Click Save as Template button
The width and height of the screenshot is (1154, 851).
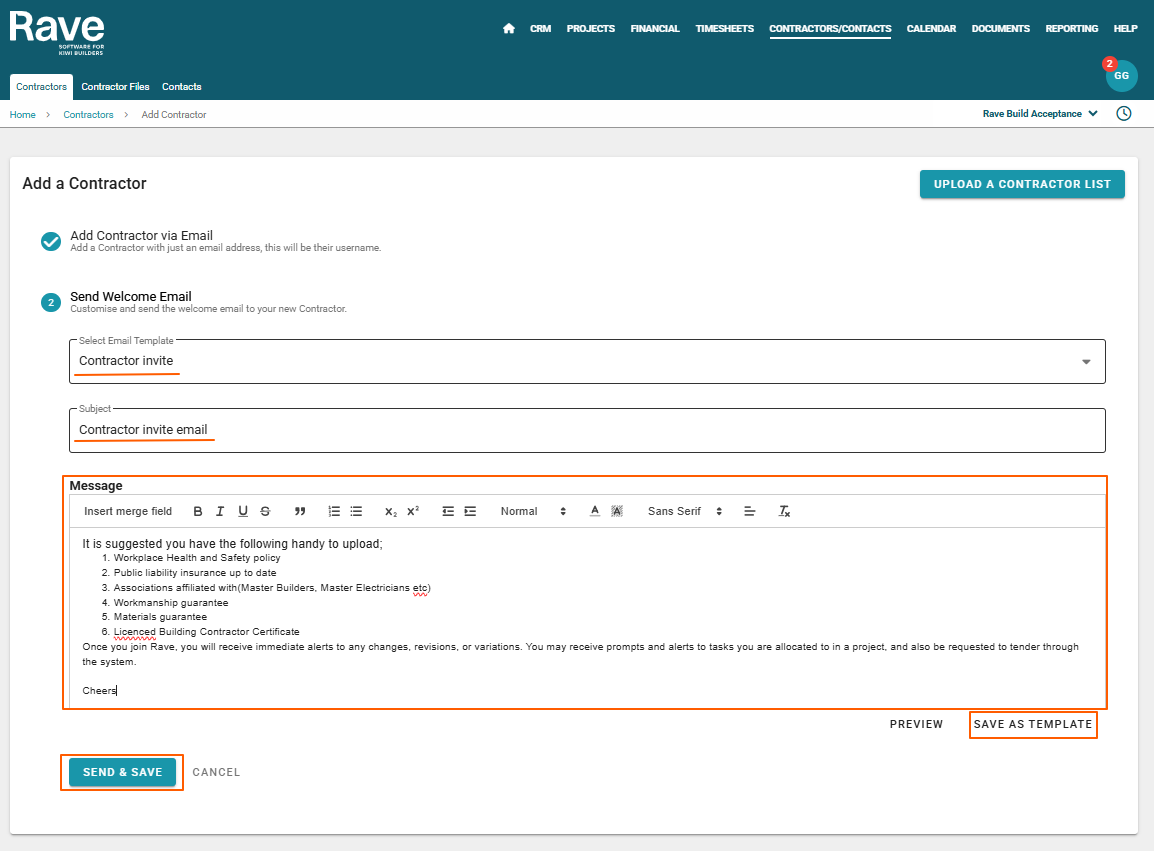click(1033, 724)
